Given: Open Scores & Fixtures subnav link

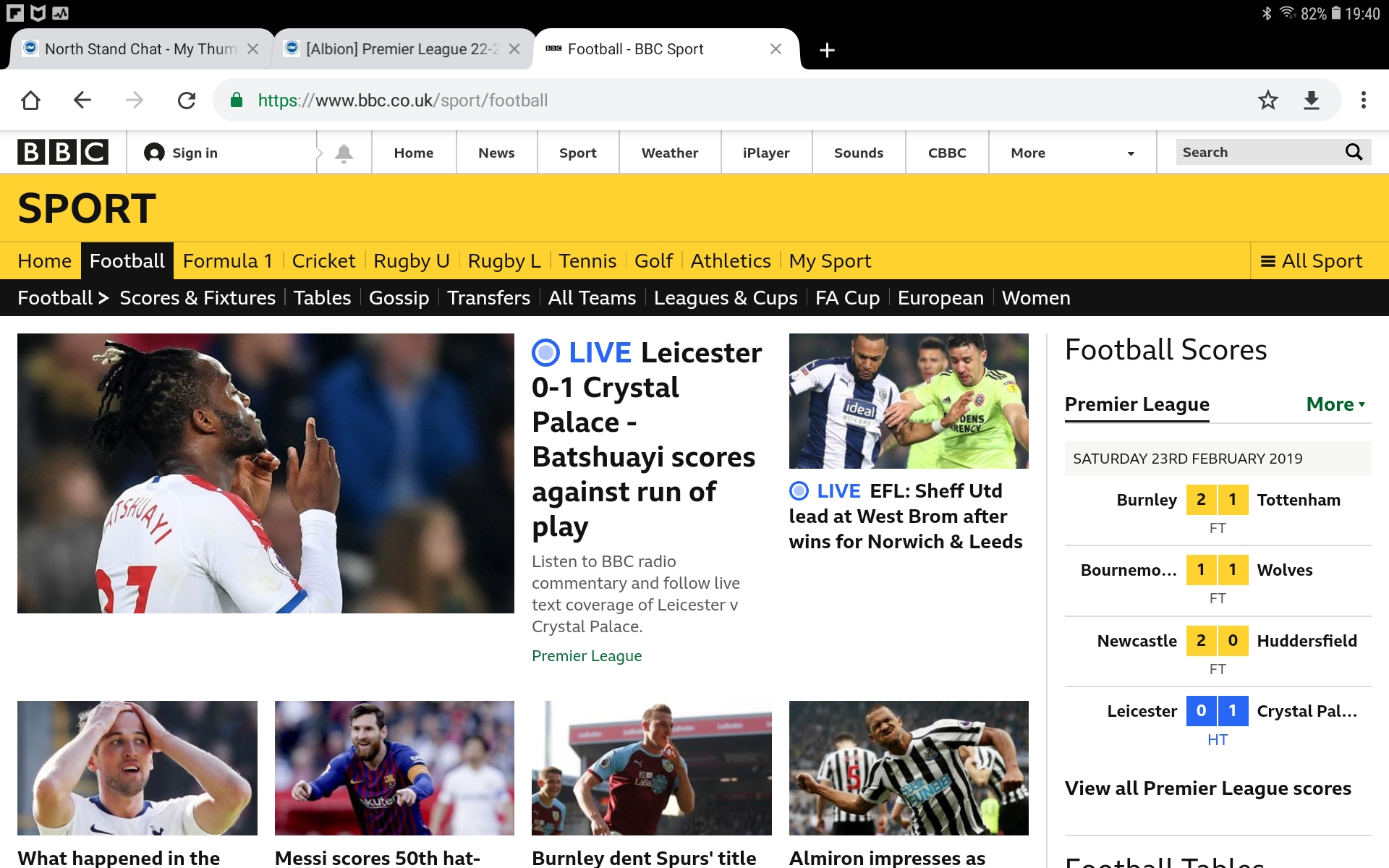Looking at the screenshot, I should (x=197, y=297).
